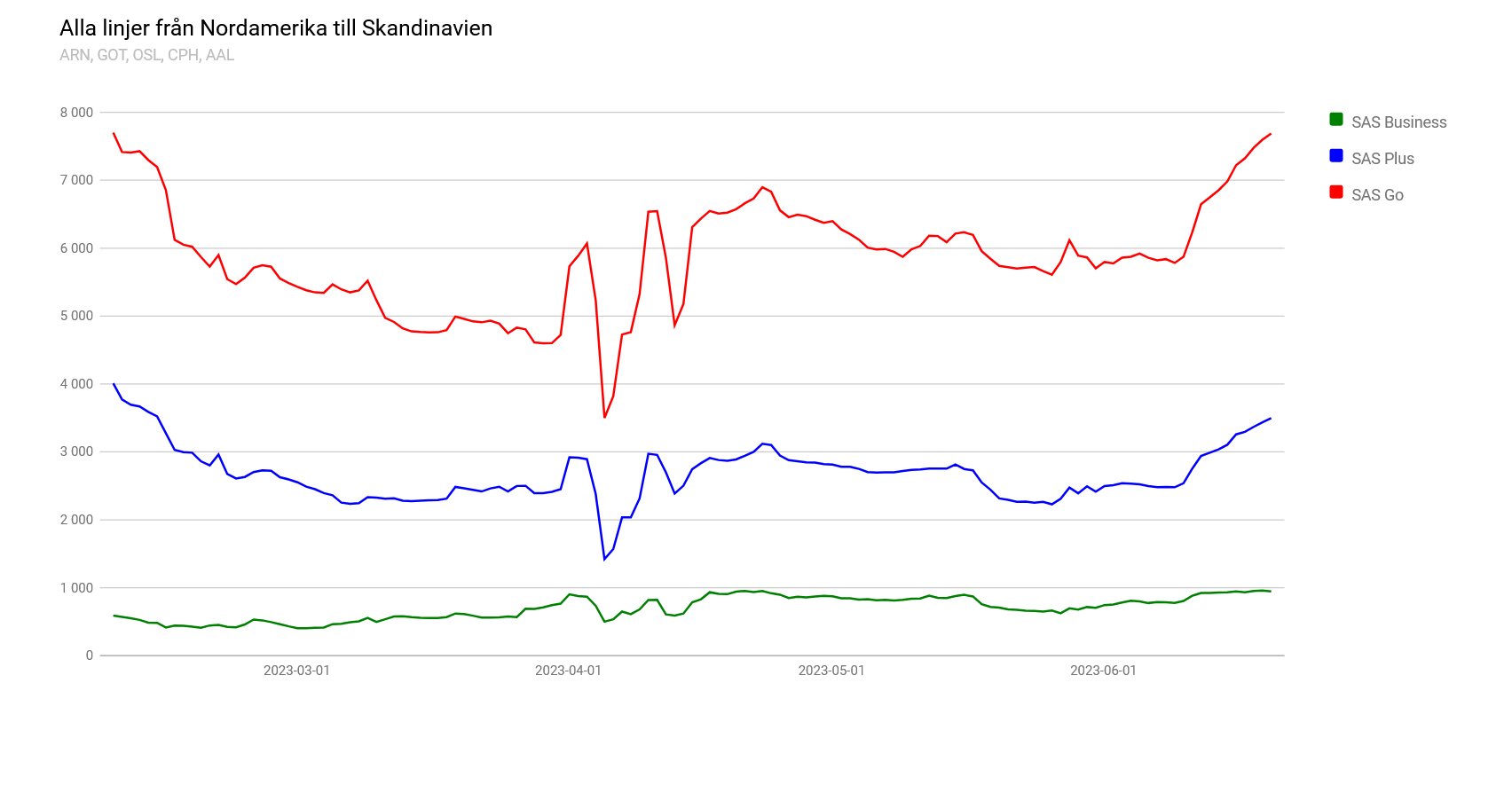Screen dimensions: 1512x785
Task: Click the blue line's lowest dip in early April
Action: (x=604, y=559)
